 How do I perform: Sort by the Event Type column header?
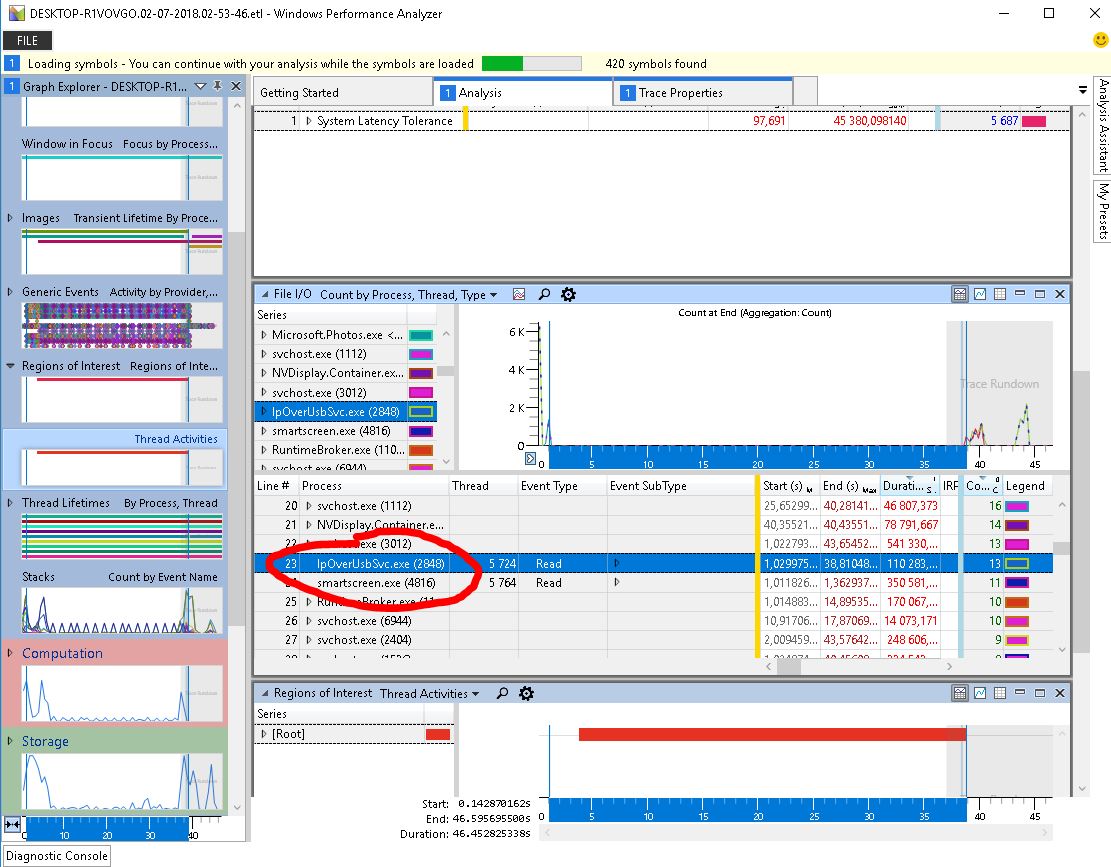pos(563,486)
